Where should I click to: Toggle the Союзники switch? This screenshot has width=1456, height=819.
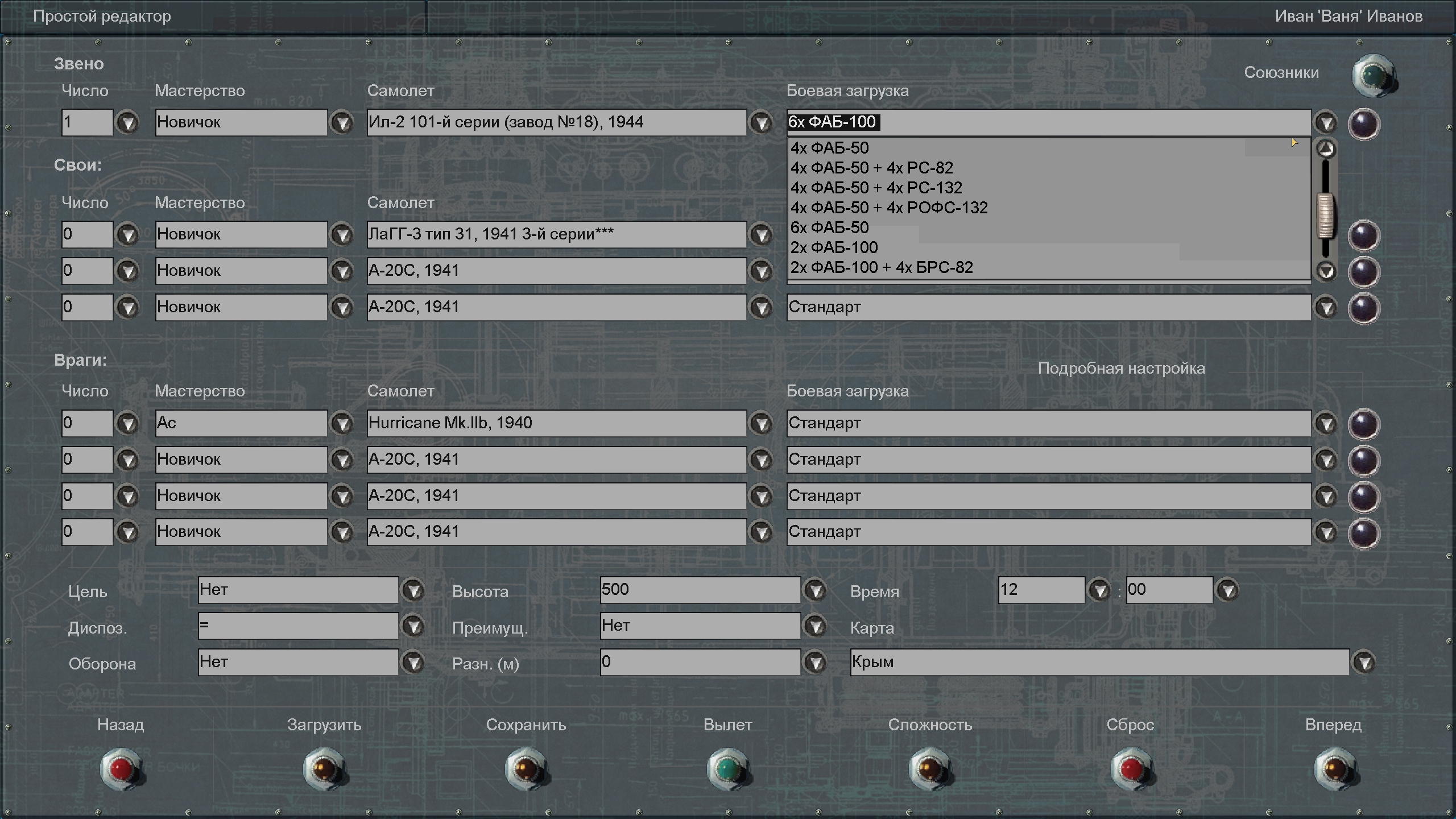coord(1374,76)
